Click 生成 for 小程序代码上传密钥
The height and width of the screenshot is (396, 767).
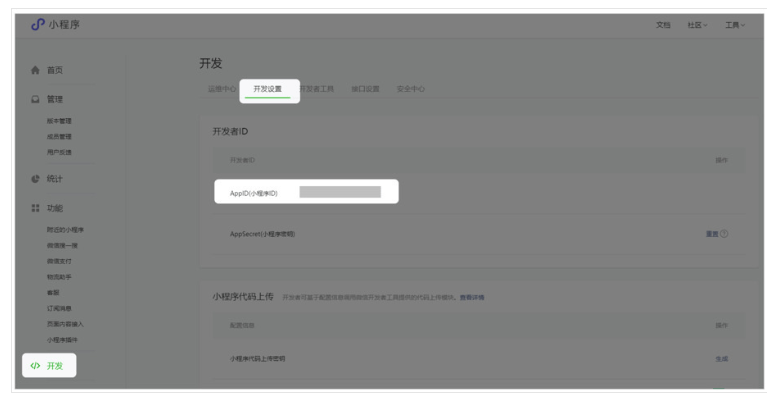722,359
